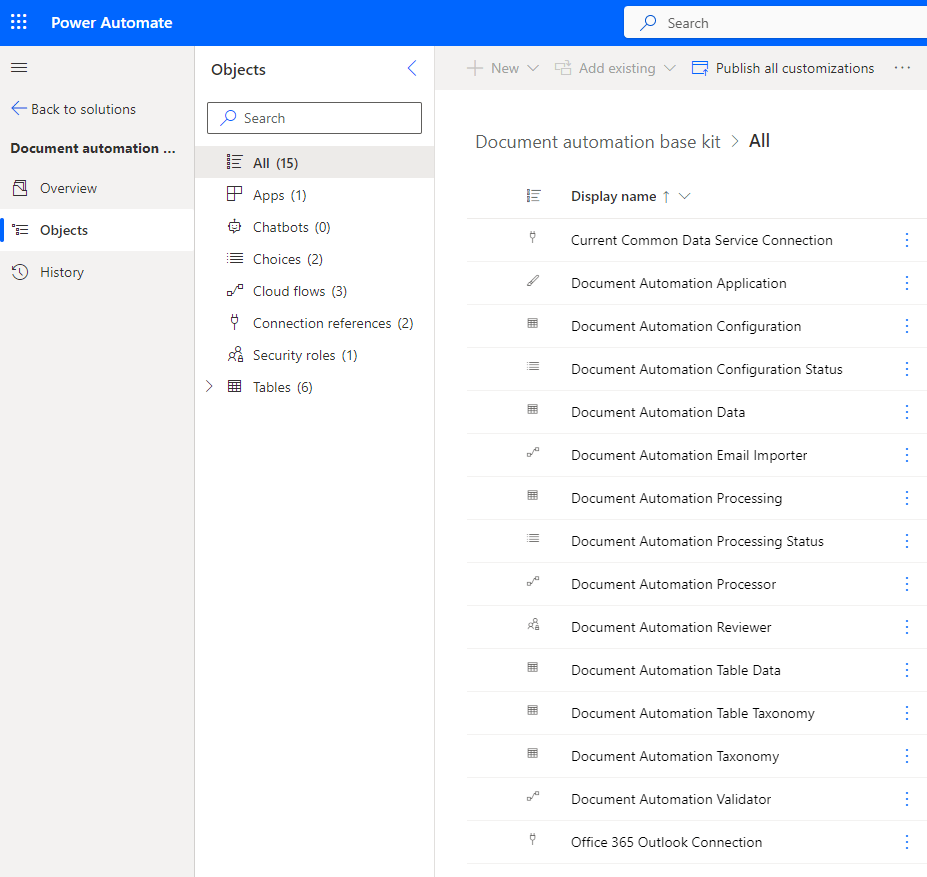Click Publish all customizations button
The width and height of the screenshot is (927, 877).
(x=783, y=68)
